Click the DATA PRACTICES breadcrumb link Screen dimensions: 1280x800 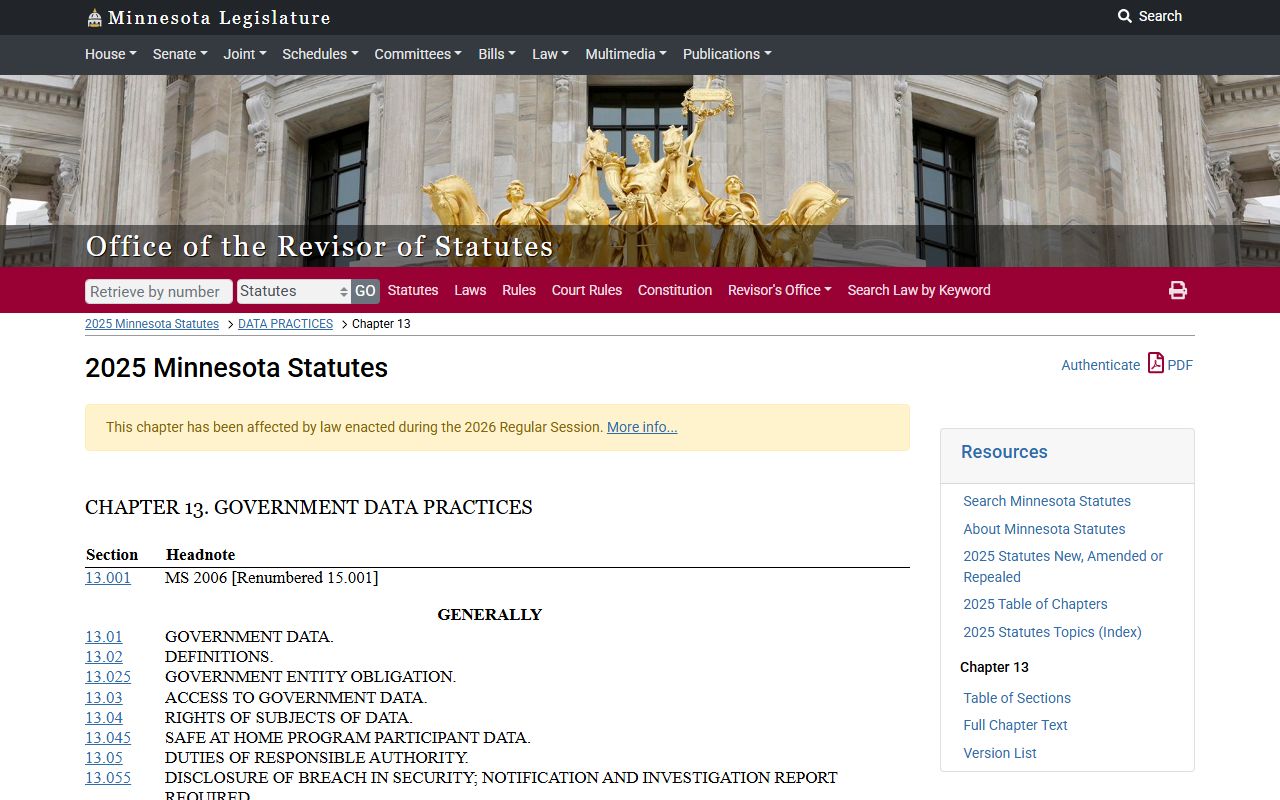pyautogui.click(x=285, y=324)
